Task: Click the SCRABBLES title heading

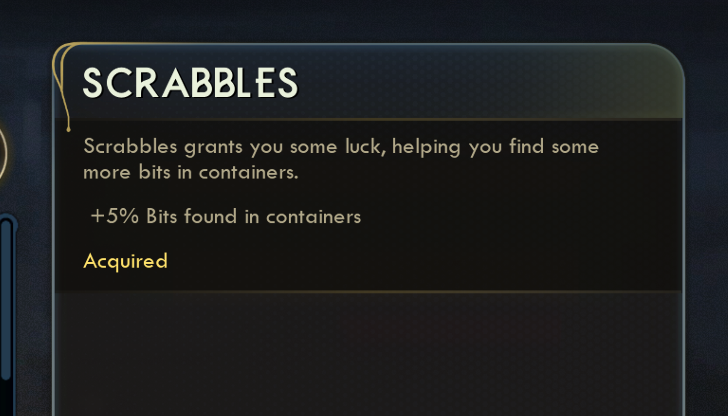Action: (x=190, y=83)
